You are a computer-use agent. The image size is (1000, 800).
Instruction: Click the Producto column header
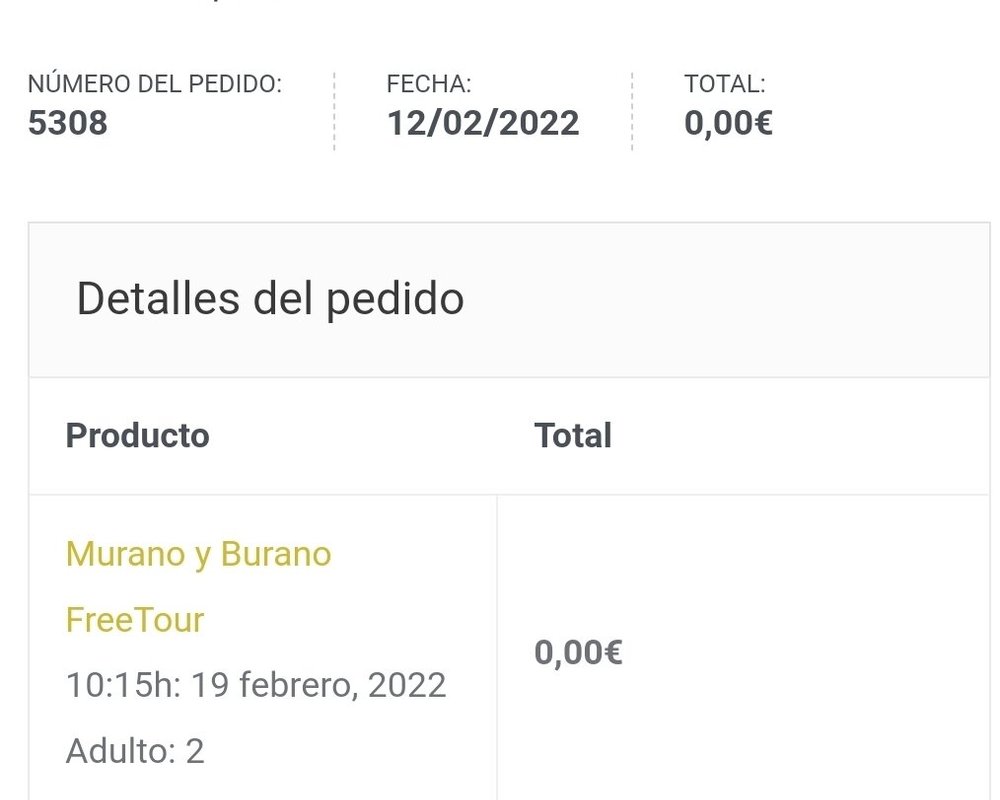click(137, 435)
